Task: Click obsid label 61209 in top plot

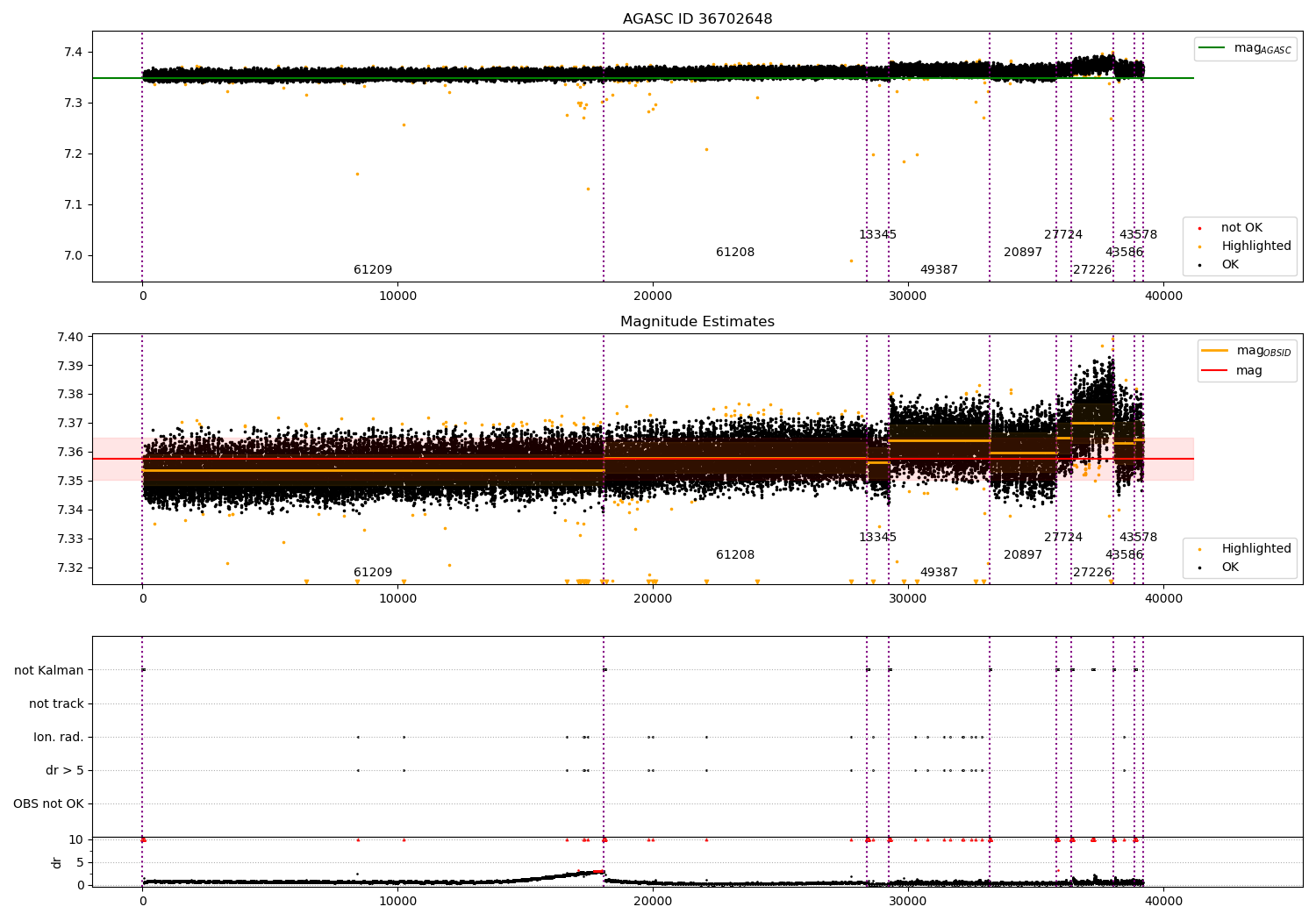Action: coord(373,269)
